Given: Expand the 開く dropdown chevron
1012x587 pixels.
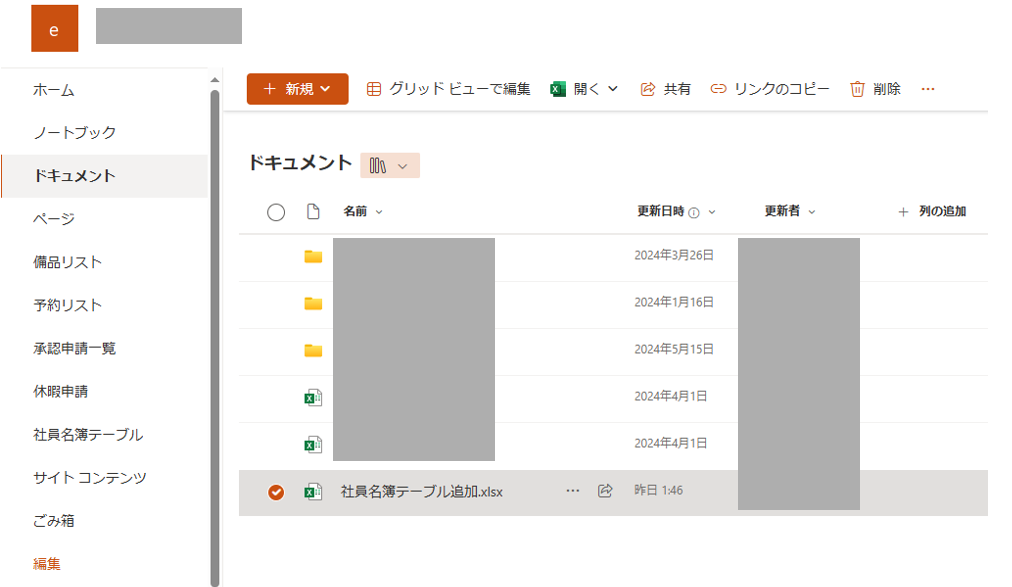Looking at the screenshot, I should pos(613,89).
